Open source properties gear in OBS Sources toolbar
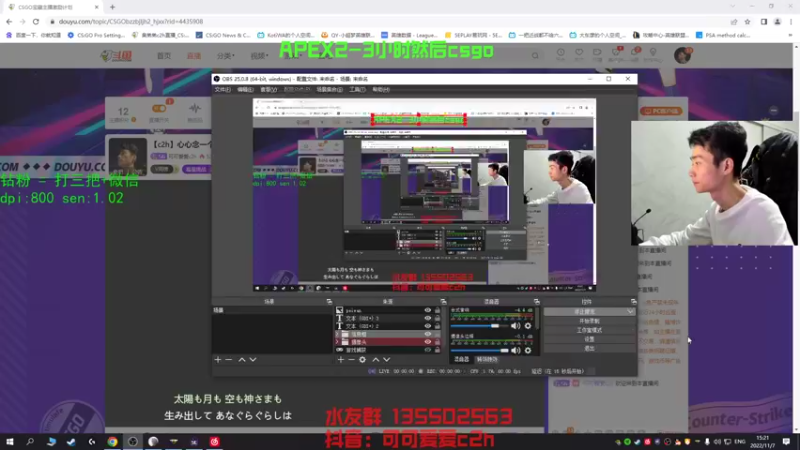800x450 pixels. (x=362, y=360)
